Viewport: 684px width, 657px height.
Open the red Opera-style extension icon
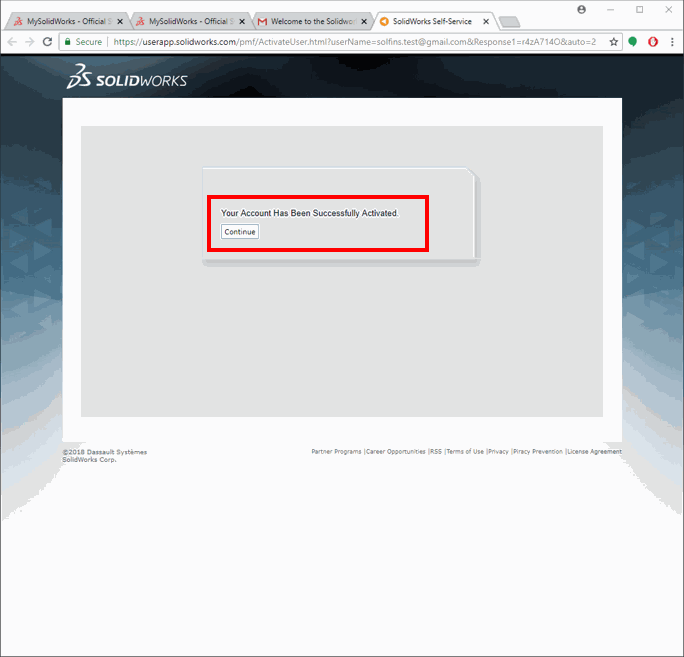[x=653, y=42]
